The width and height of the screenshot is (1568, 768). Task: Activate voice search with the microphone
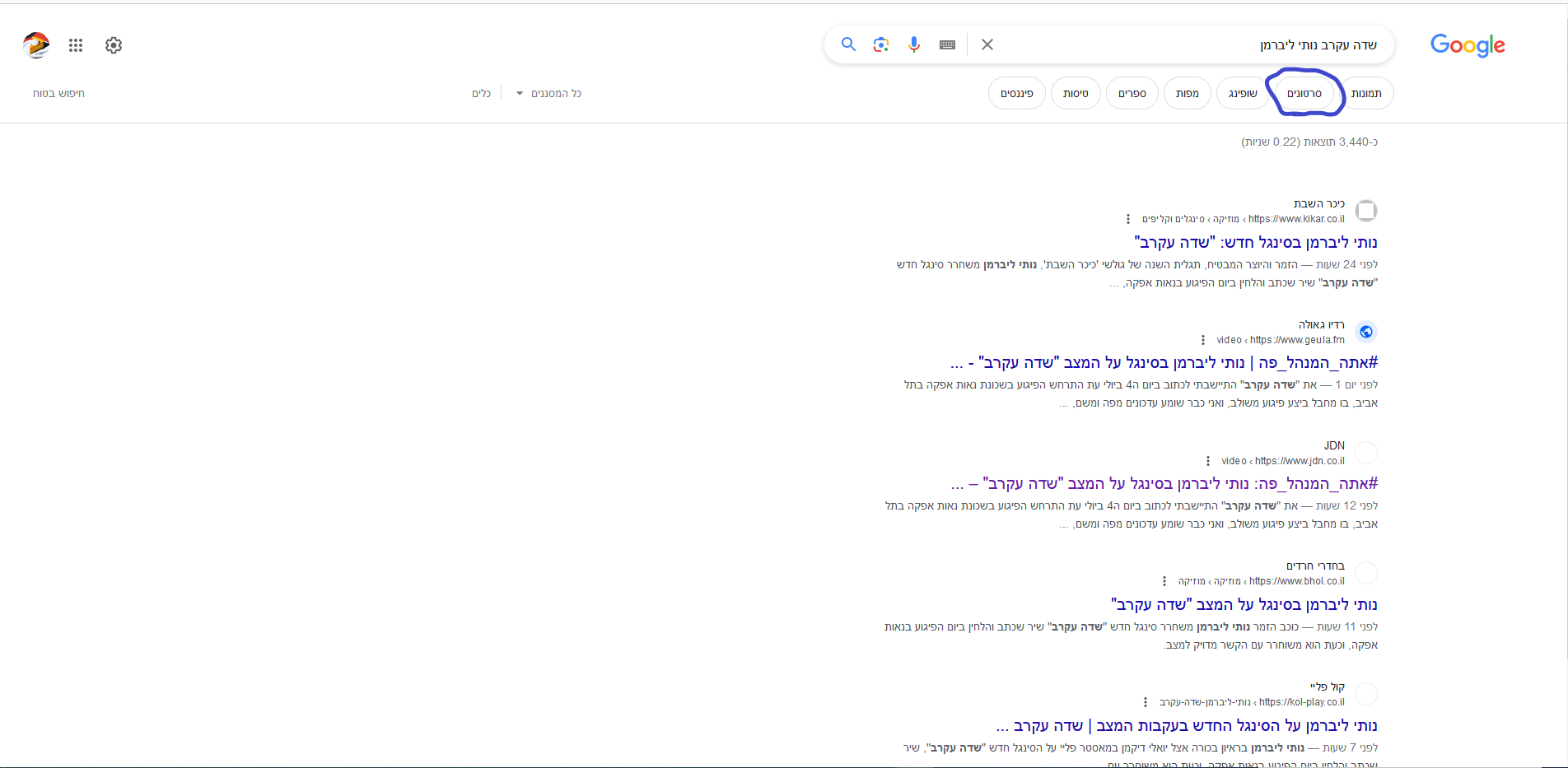point(914,44)
